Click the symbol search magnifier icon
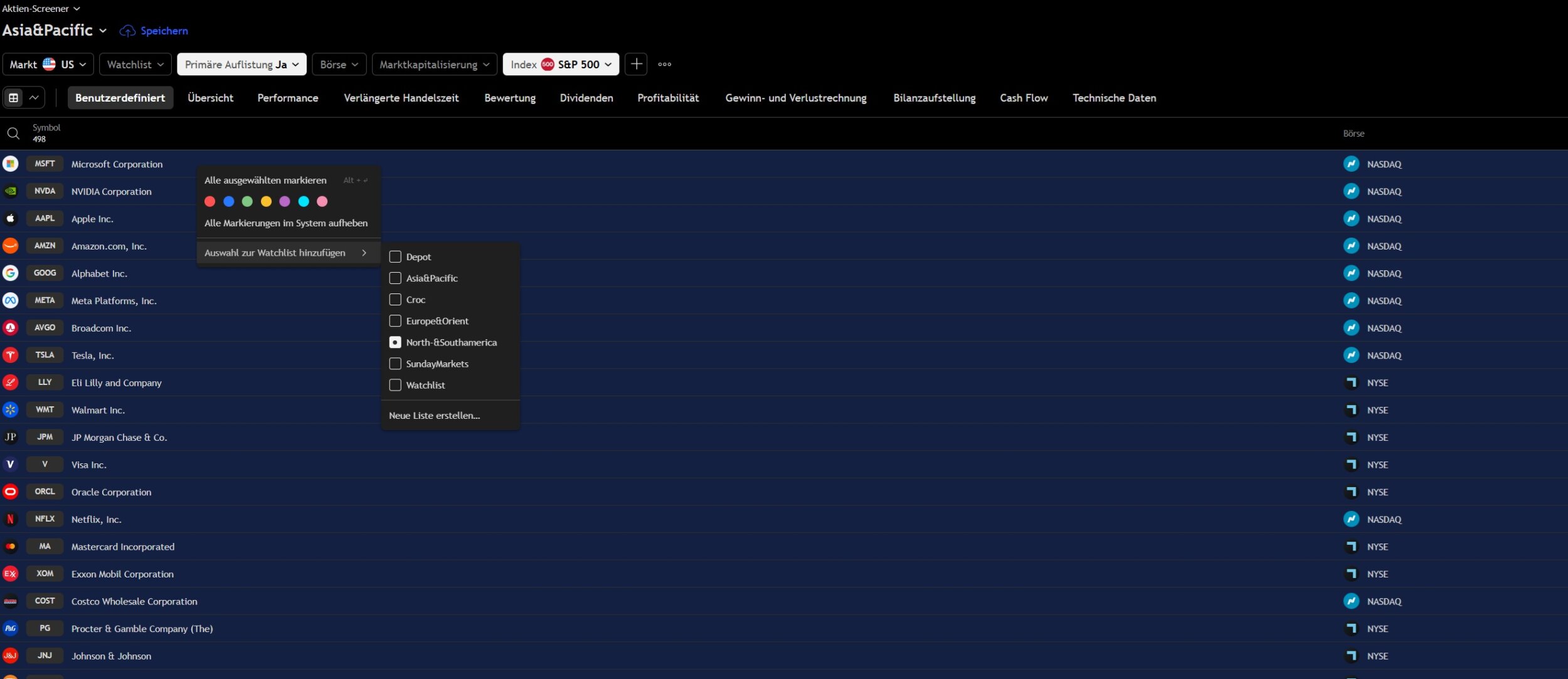1568x679 pixels. (x=13, y=133)
